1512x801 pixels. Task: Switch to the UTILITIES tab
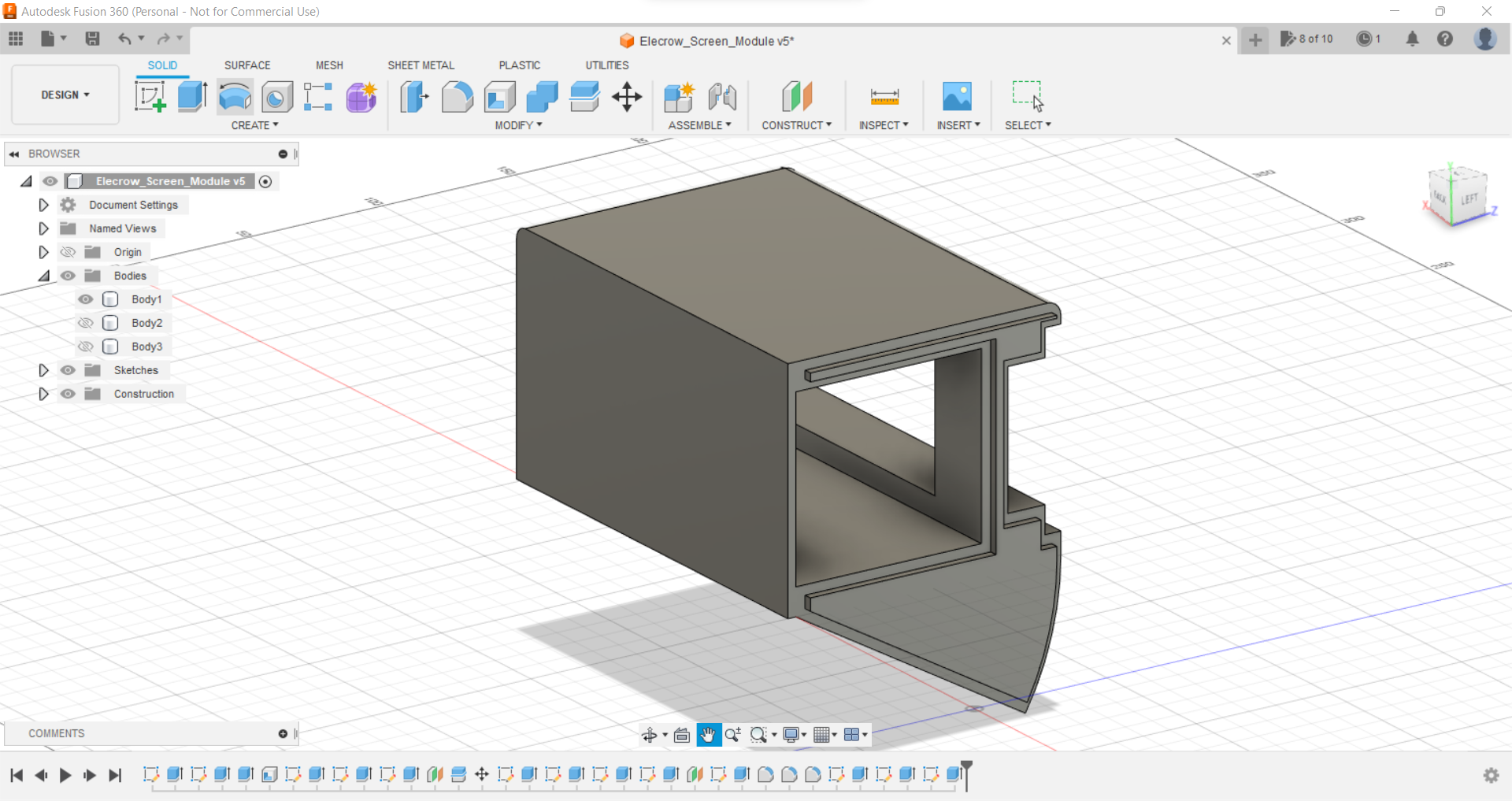tap(607, 65)
